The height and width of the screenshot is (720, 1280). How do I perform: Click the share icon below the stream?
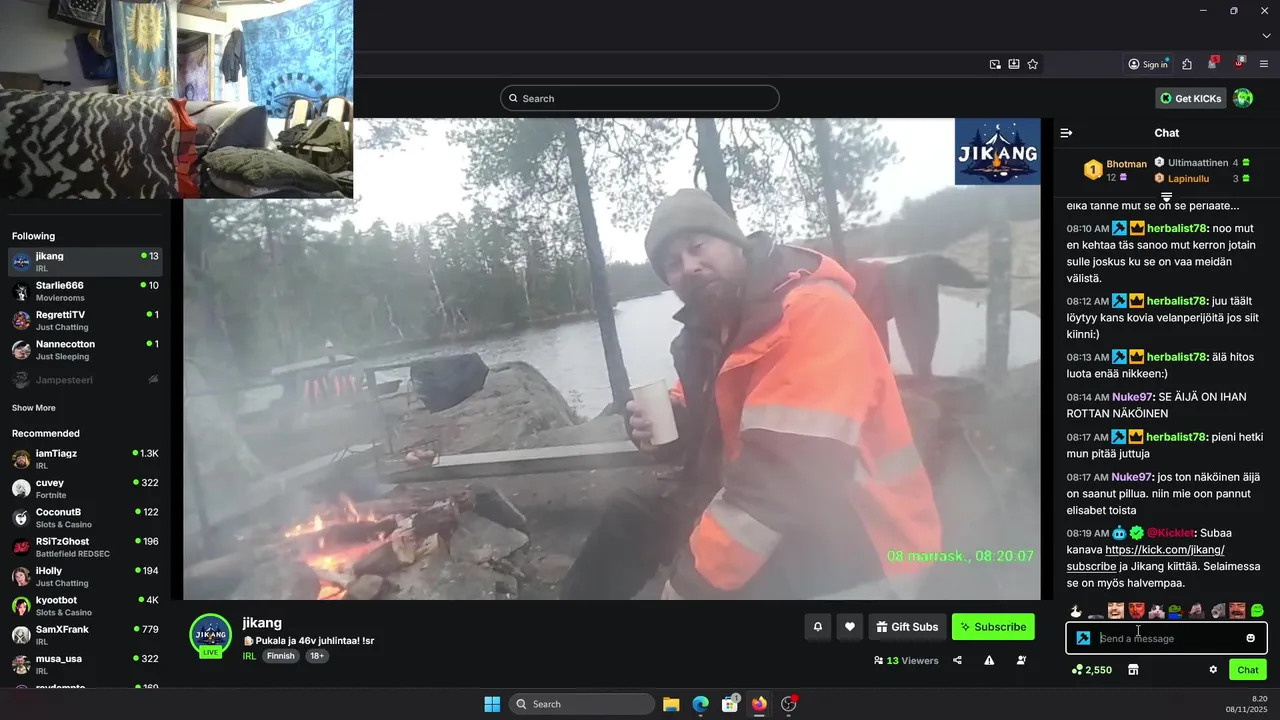coord(957,660)
